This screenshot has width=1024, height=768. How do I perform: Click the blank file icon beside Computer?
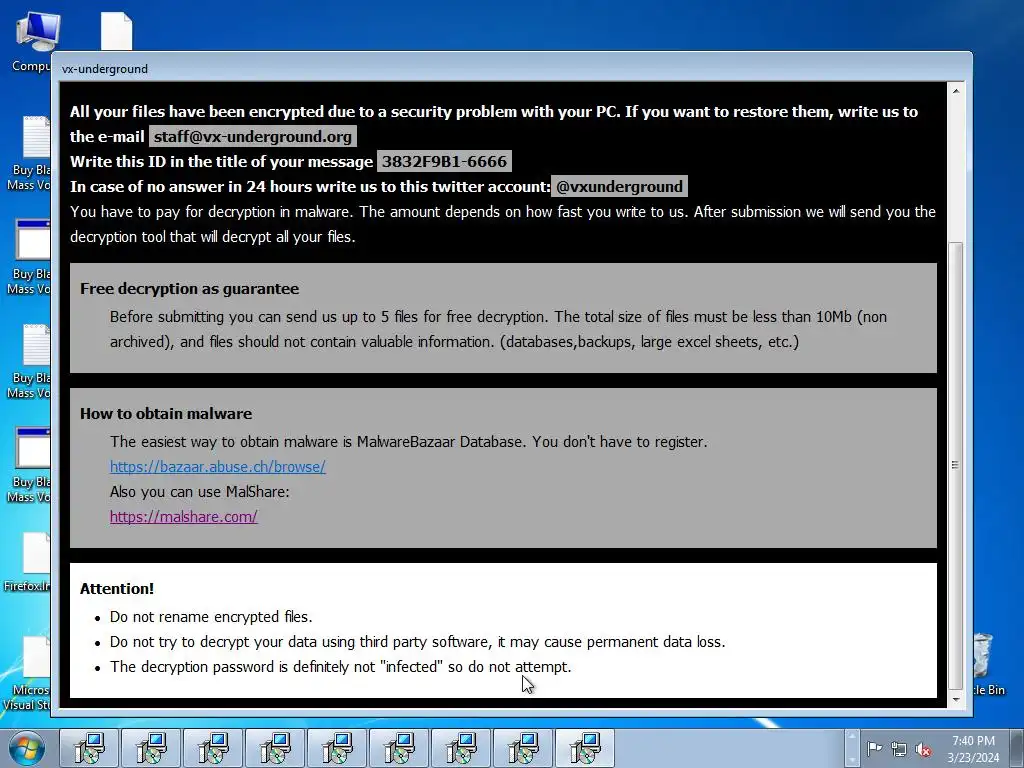(116, 31)
